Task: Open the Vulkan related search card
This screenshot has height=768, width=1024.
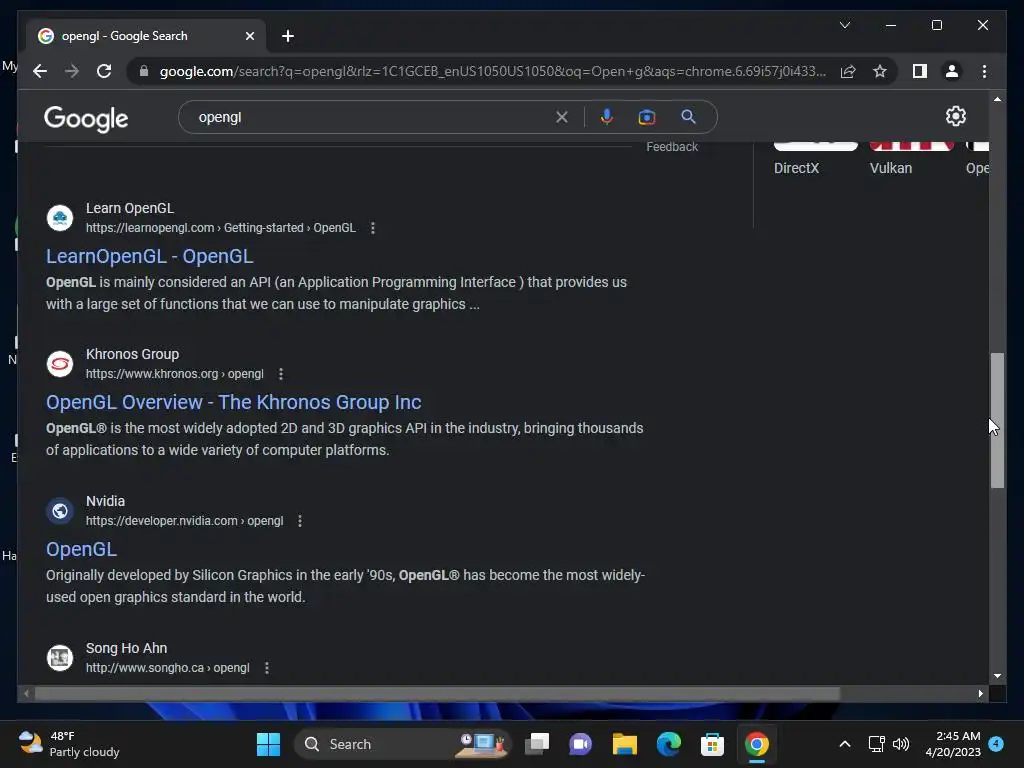Action: [x=911, y=159]
